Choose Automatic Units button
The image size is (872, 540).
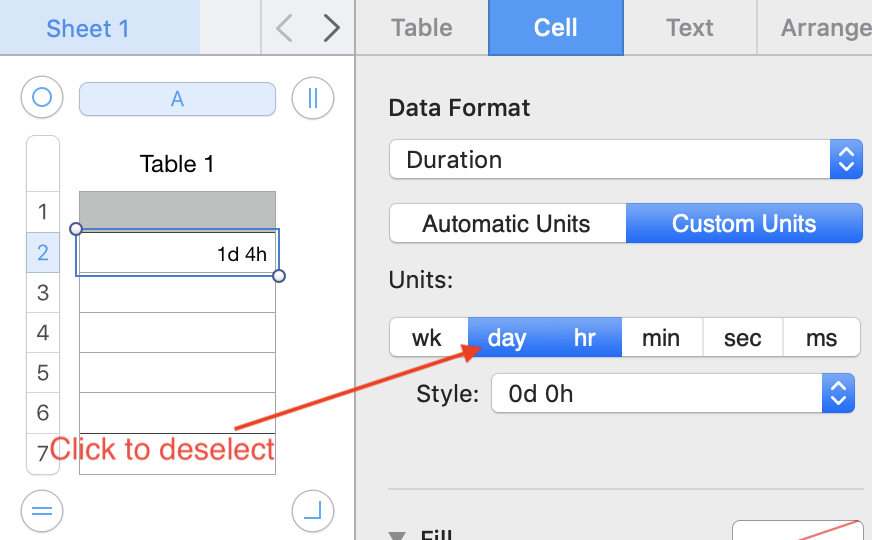(507, 224)
